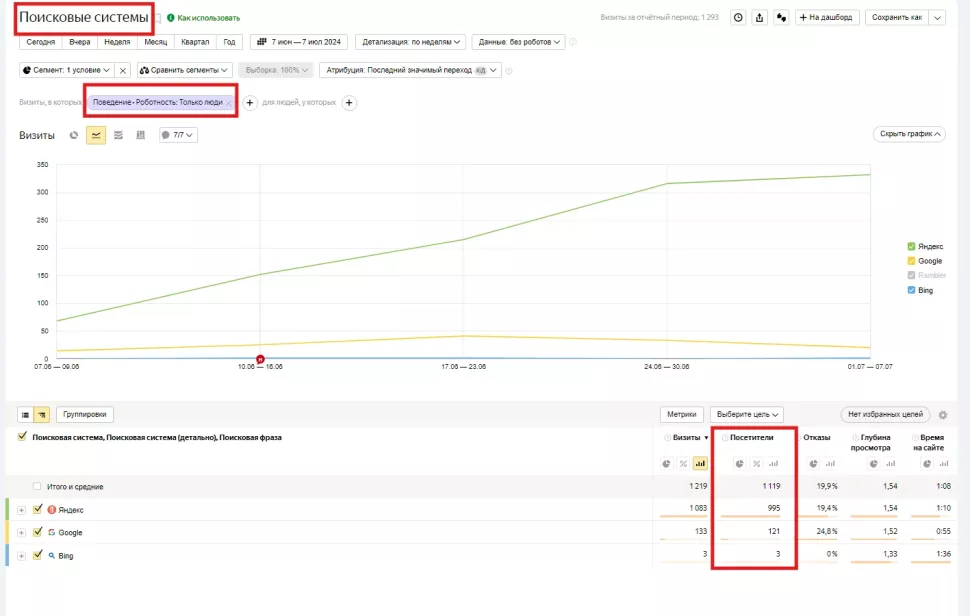Click the Сохранить как button
The image size is (970, 616).
(897, 17)
